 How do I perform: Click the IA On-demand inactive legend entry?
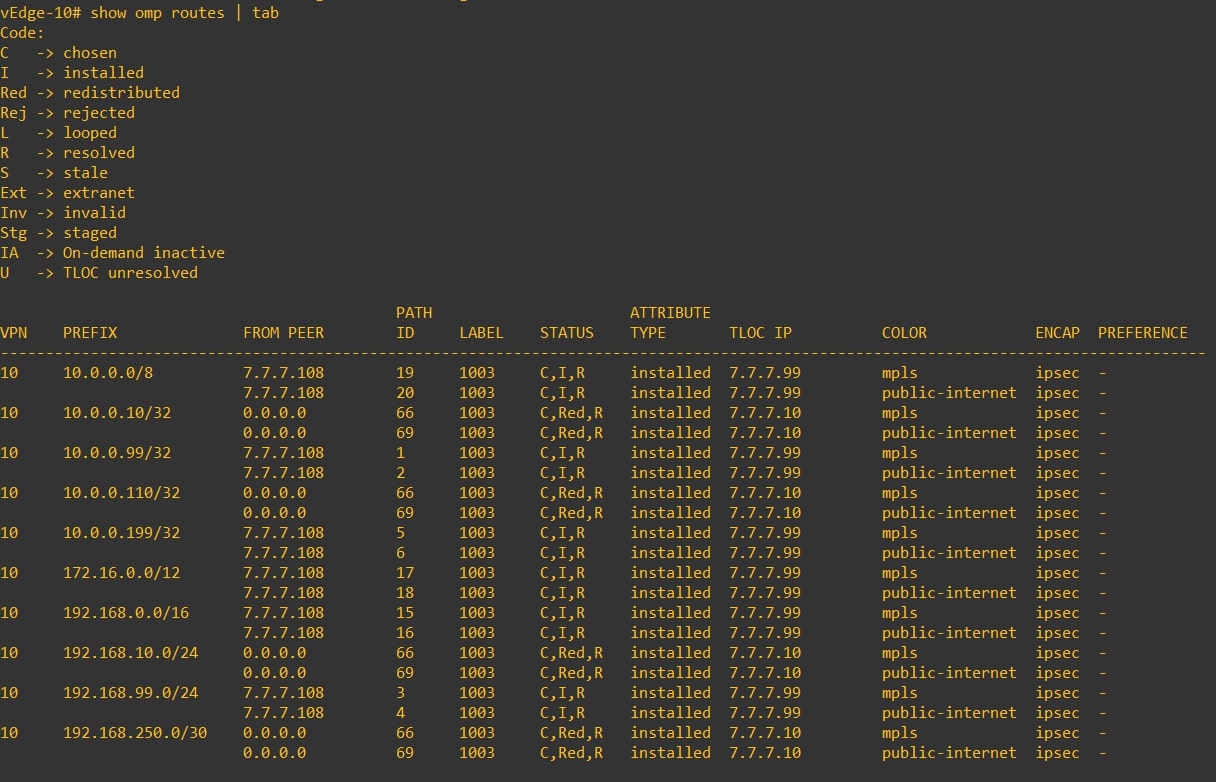(x=115, y=252)
